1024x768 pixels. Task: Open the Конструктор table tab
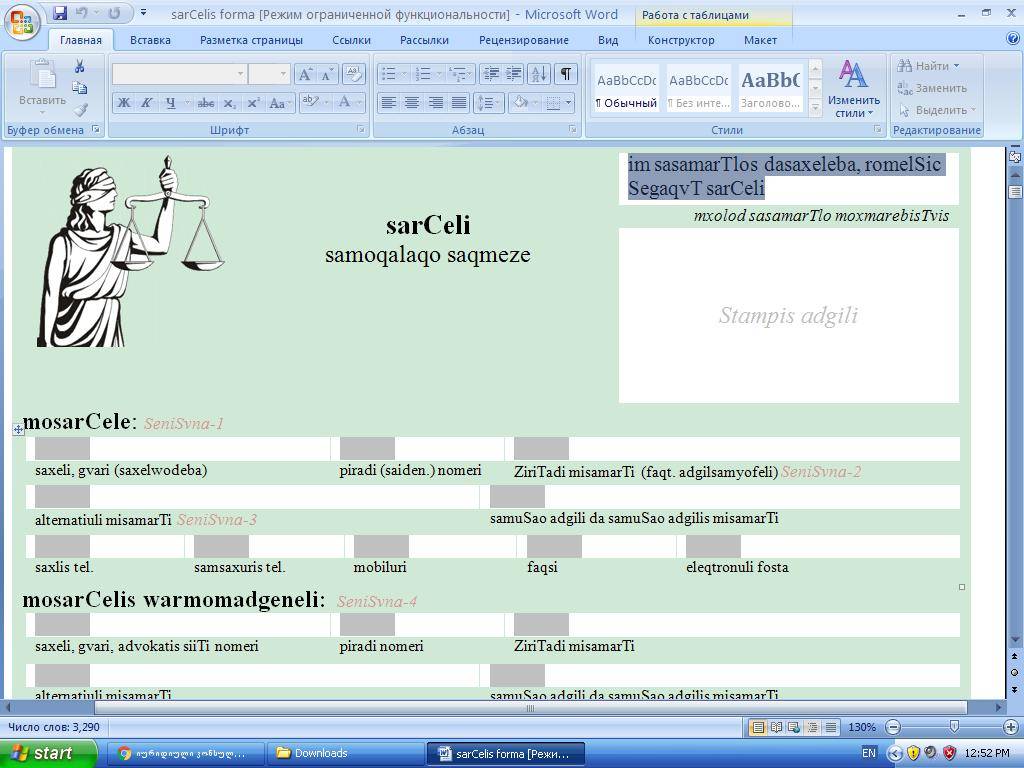tap(681, 40)
